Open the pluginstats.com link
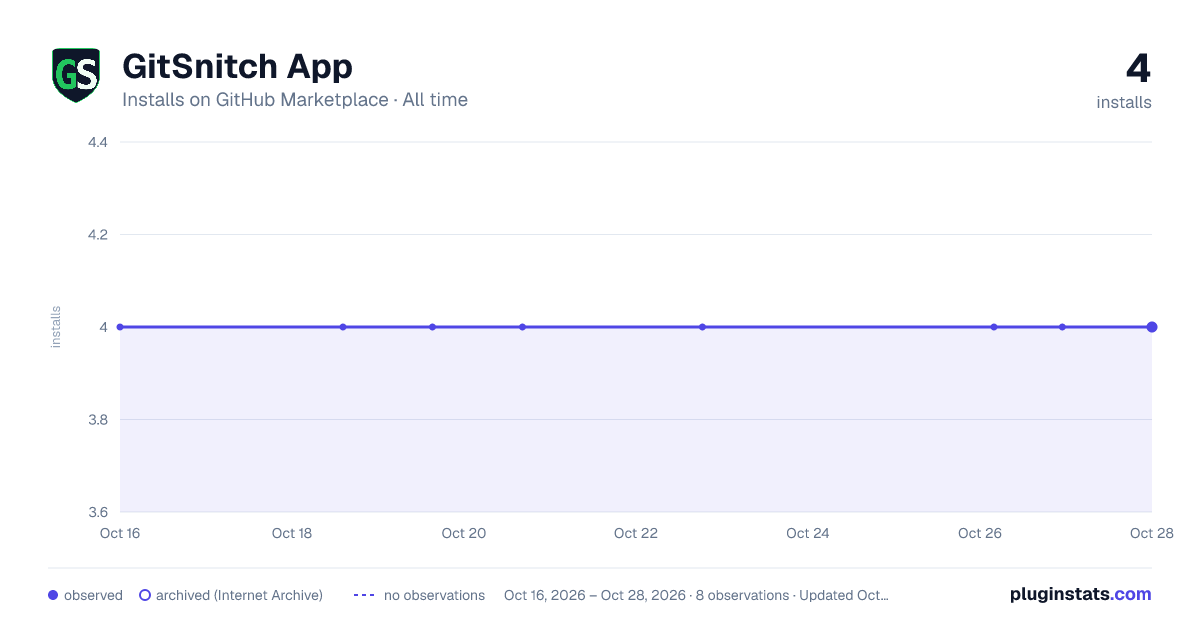This screenshot has height=630, width=1200. (1081, 594)
